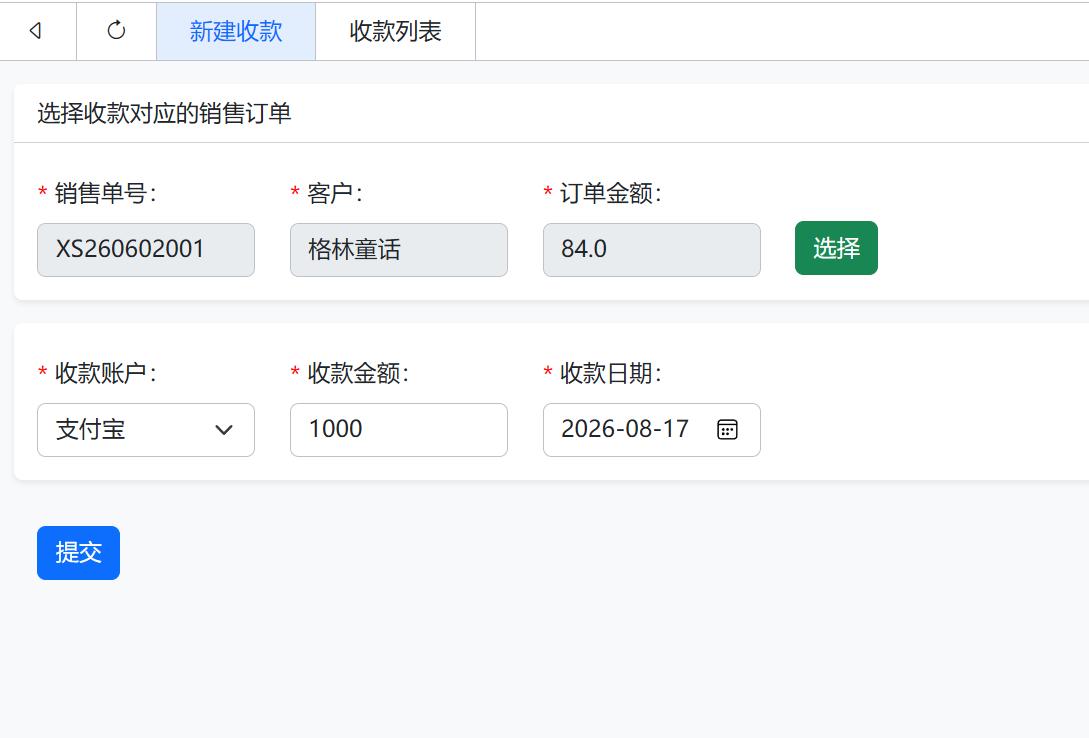Click the refresh icon
This screenshot has width=1089, height=738.
(x=116, y=31)
